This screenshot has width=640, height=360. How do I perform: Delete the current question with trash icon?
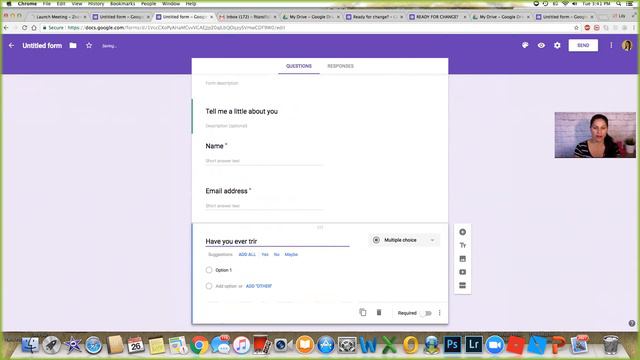click(x=379, y=313)
